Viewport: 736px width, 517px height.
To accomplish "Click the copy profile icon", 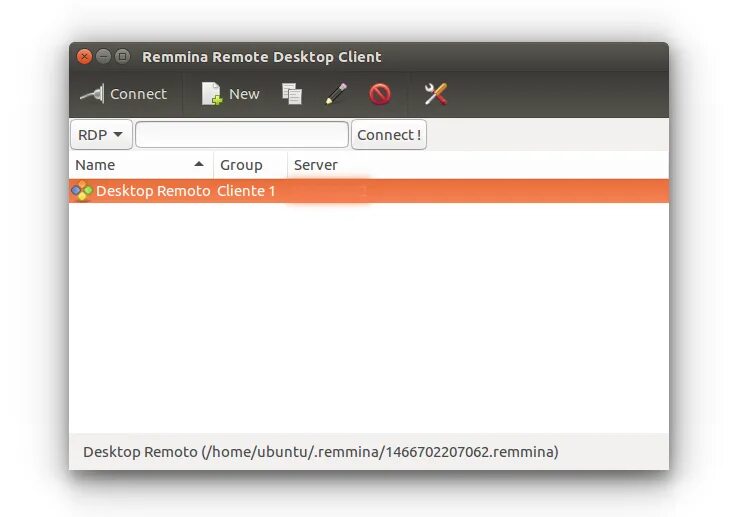I will click(x=291, y=94).
